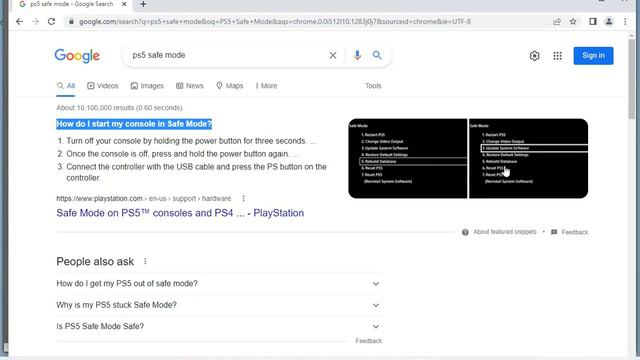Open 'Safe Mode on PS5 consoles and PS4' link
640x360 pixels.
coord(180,213)
